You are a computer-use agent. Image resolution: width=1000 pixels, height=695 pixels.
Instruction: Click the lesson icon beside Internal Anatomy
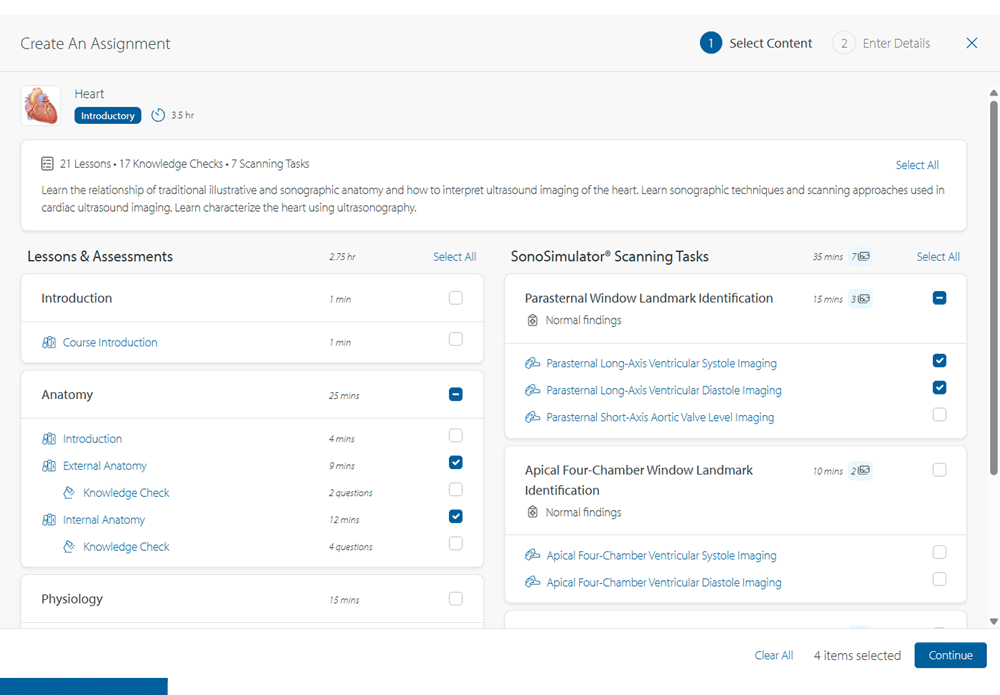[x=49, y=520]
